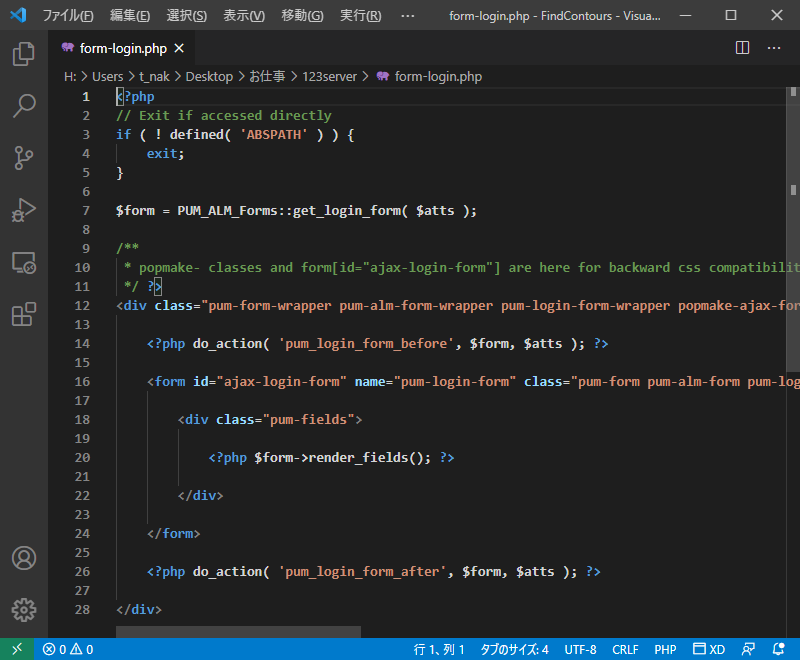Click the 123server breadcrumb segment

[x=329, y=77]
